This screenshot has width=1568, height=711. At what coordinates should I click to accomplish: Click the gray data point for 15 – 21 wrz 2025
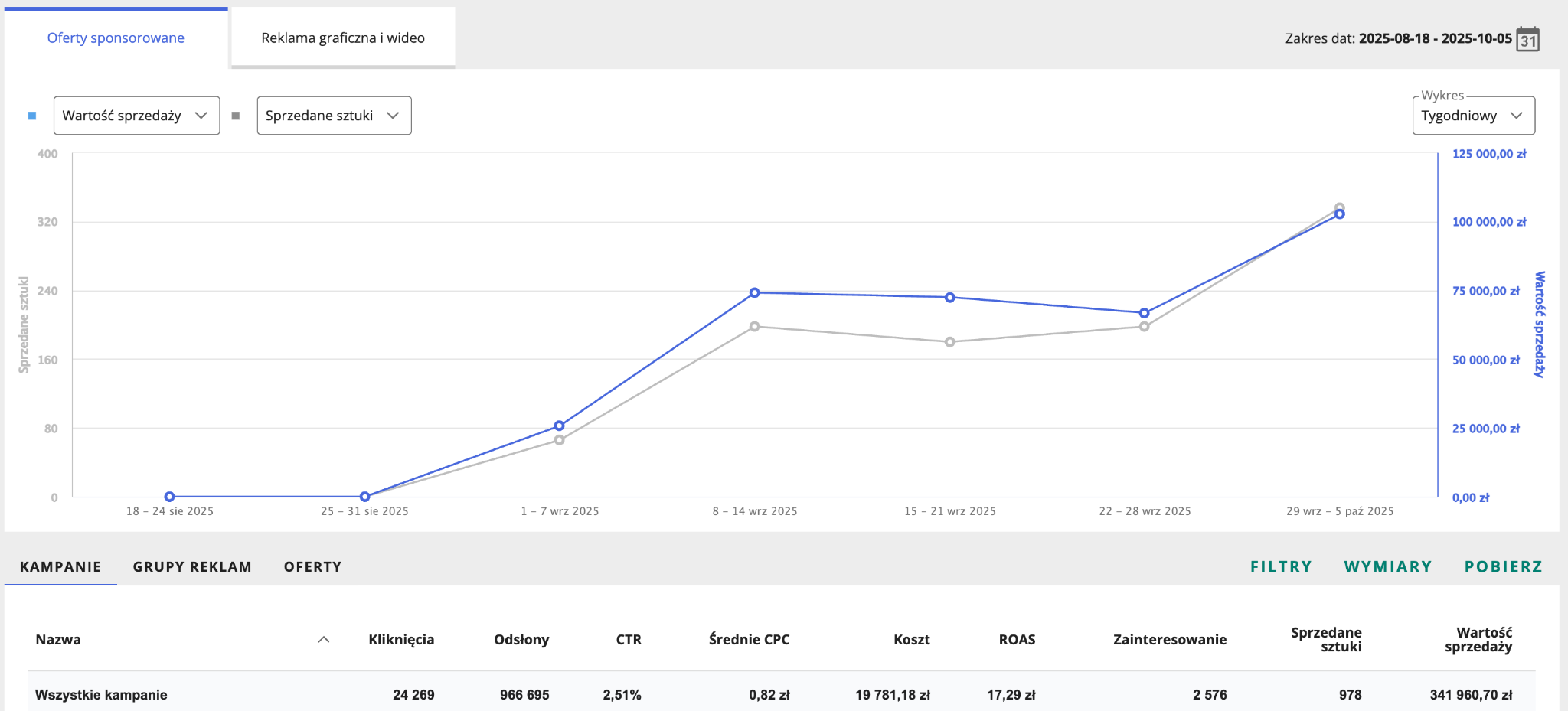pos(949,342)
